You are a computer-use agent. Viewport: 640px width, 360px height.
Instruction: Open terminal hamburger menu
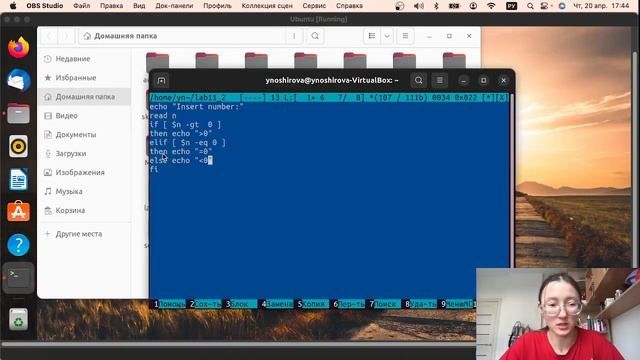tap(440, 80)
